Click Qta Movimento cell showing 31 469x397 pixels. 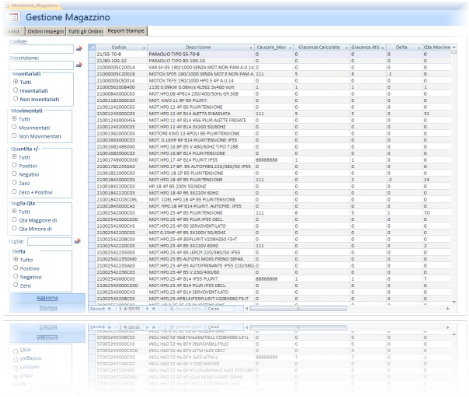point(437,113)
